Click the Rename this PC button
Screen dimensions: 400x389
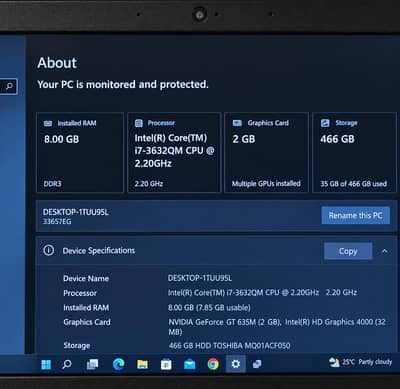[356, 215]
